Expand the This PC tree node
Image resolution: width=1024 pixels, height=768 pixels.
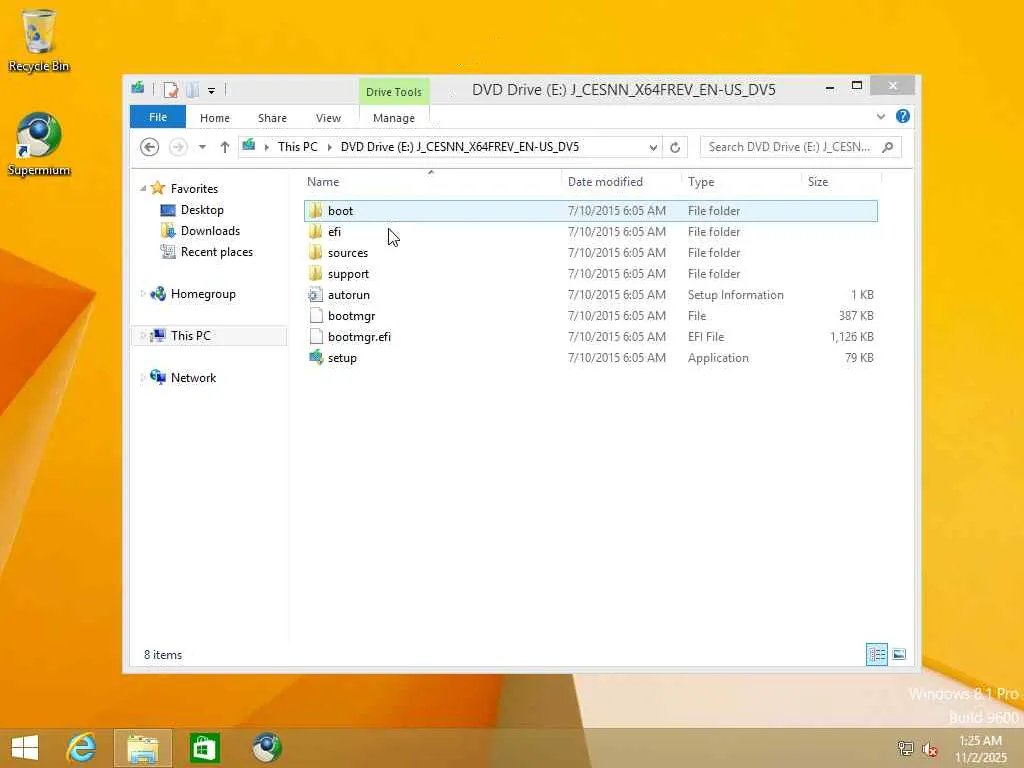(x=143, y=336)
